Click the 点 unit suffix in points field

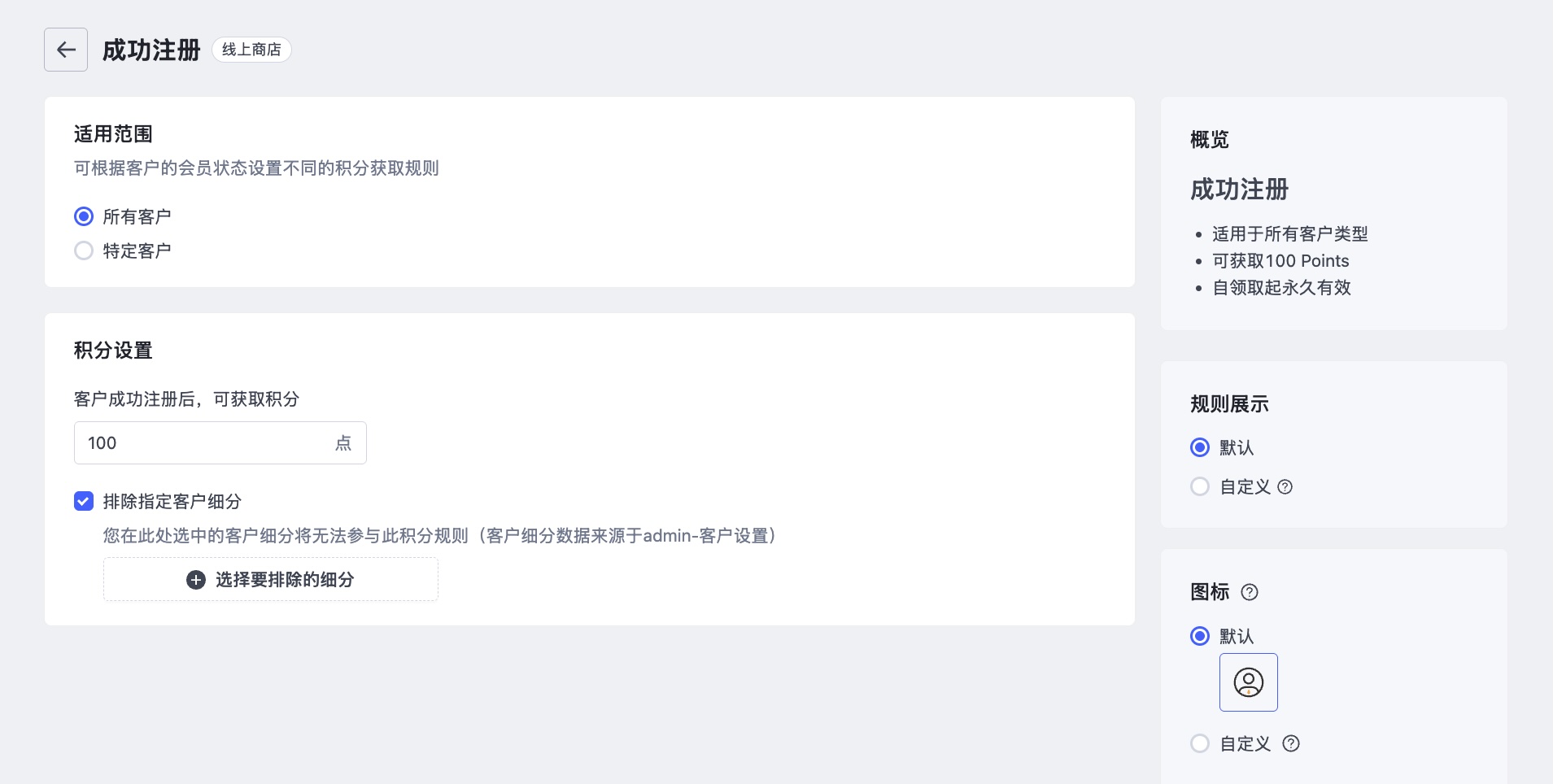tap(343, 442)
